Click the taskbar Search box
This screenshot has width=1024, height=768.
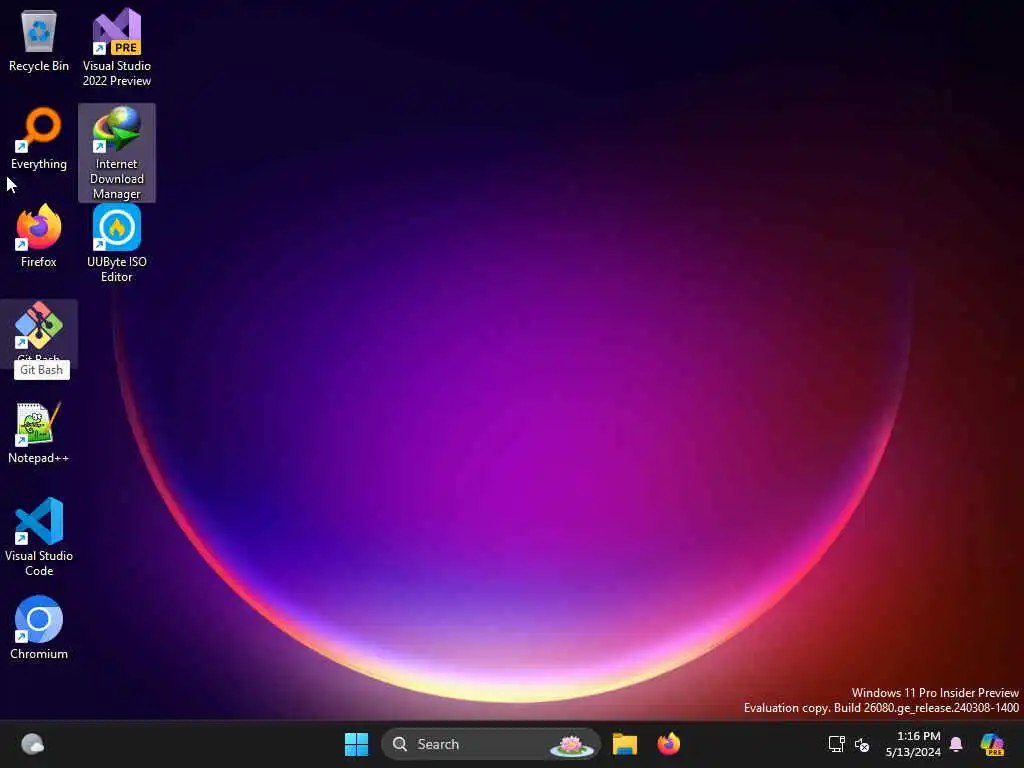(490, 744)
